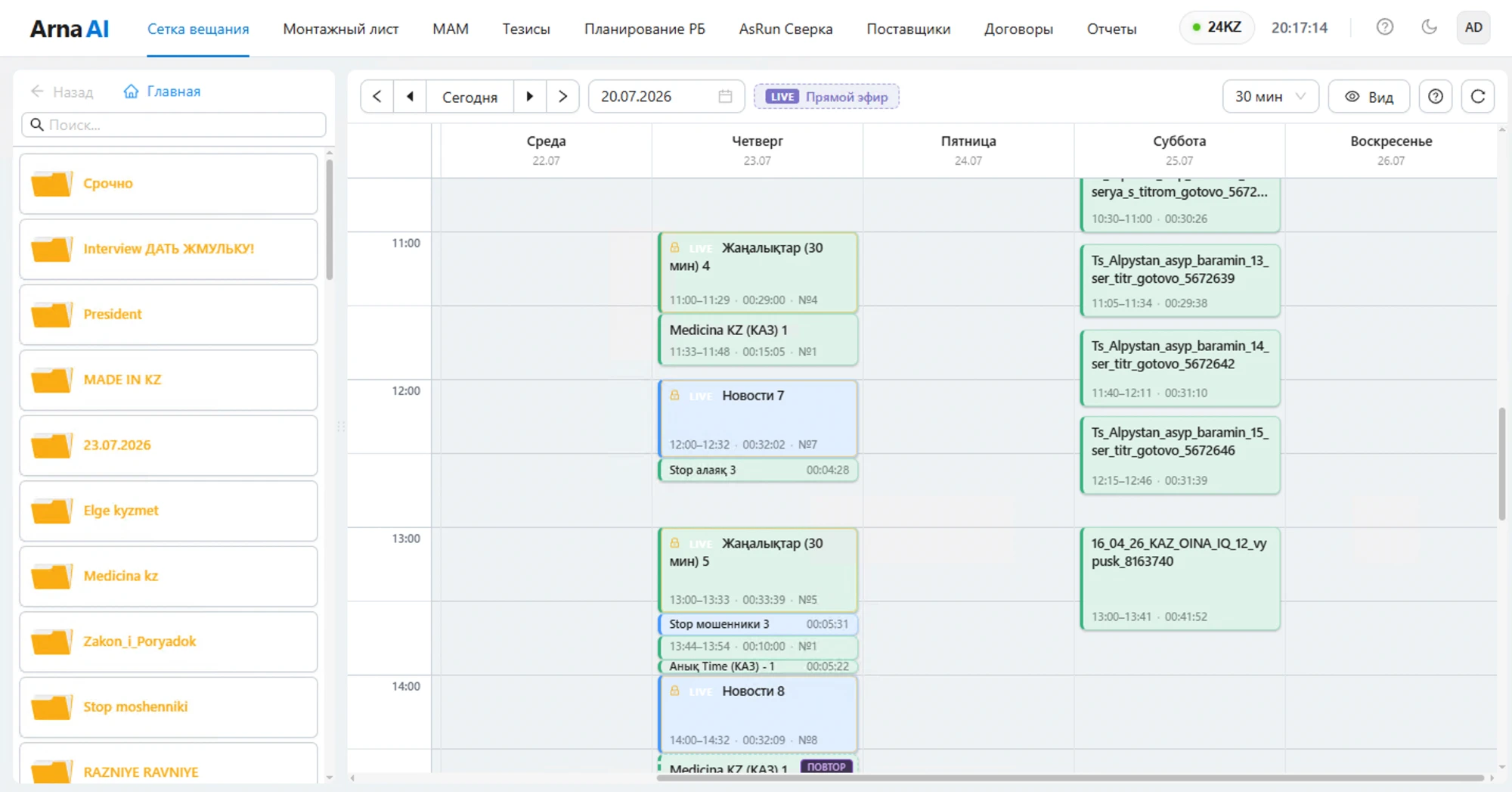Open the Zakon_i_Poryadok folder
Image resolution: width=1512 pixels, height=792 pixels.
click(x=169, y=641)
